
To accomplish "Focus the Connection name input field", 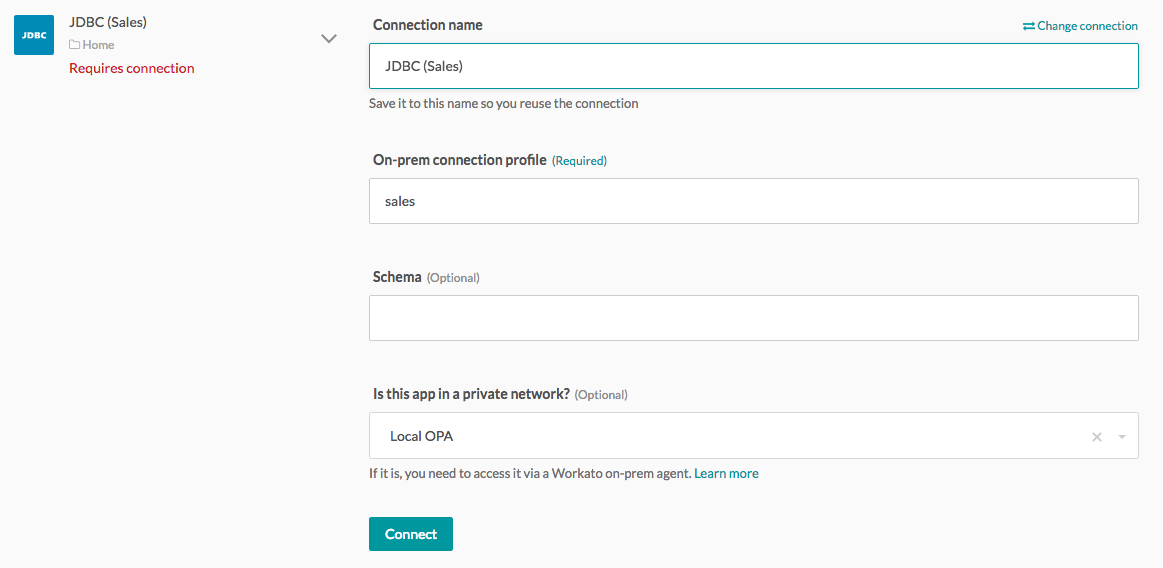I will (x=753, y=66).
